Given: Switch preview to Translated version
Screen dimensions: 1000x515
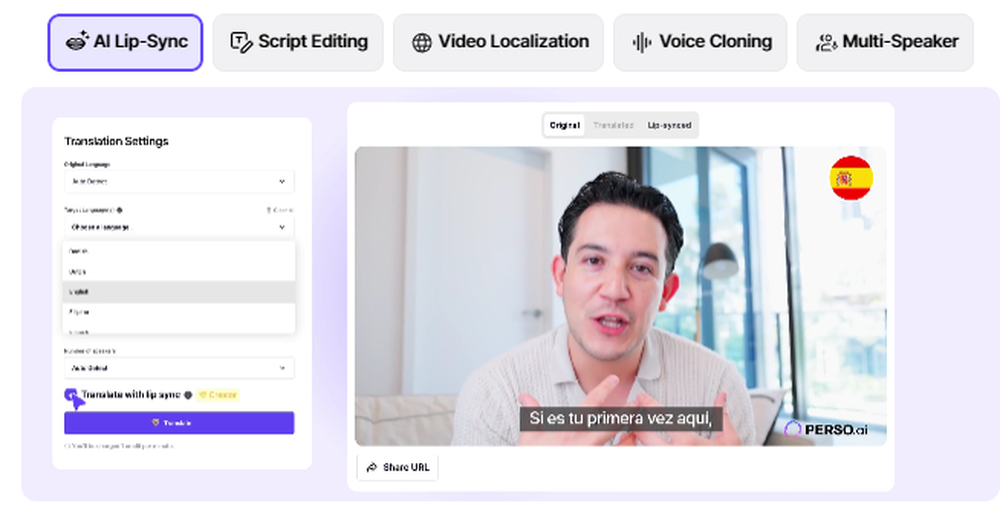Looking at the screenshot, I should click(613, 125).
